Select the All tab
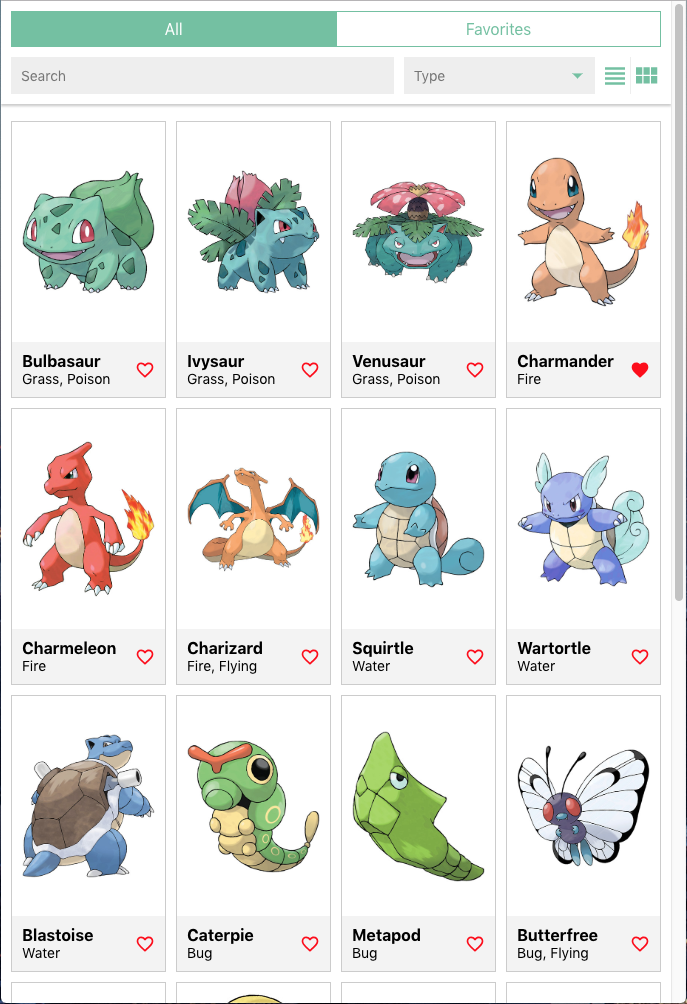This screenshot has width=687, height=1004. pyautogui.click(x=174, y=29)
